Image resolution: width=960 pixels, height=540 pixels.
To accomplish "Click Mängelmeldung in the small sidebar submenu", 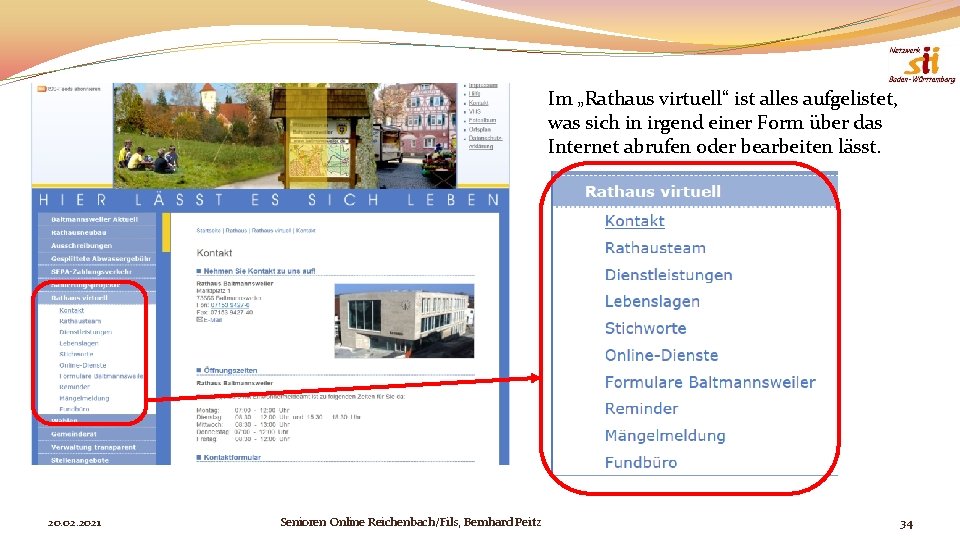I will pyautogui.click(x=84, y=398).
